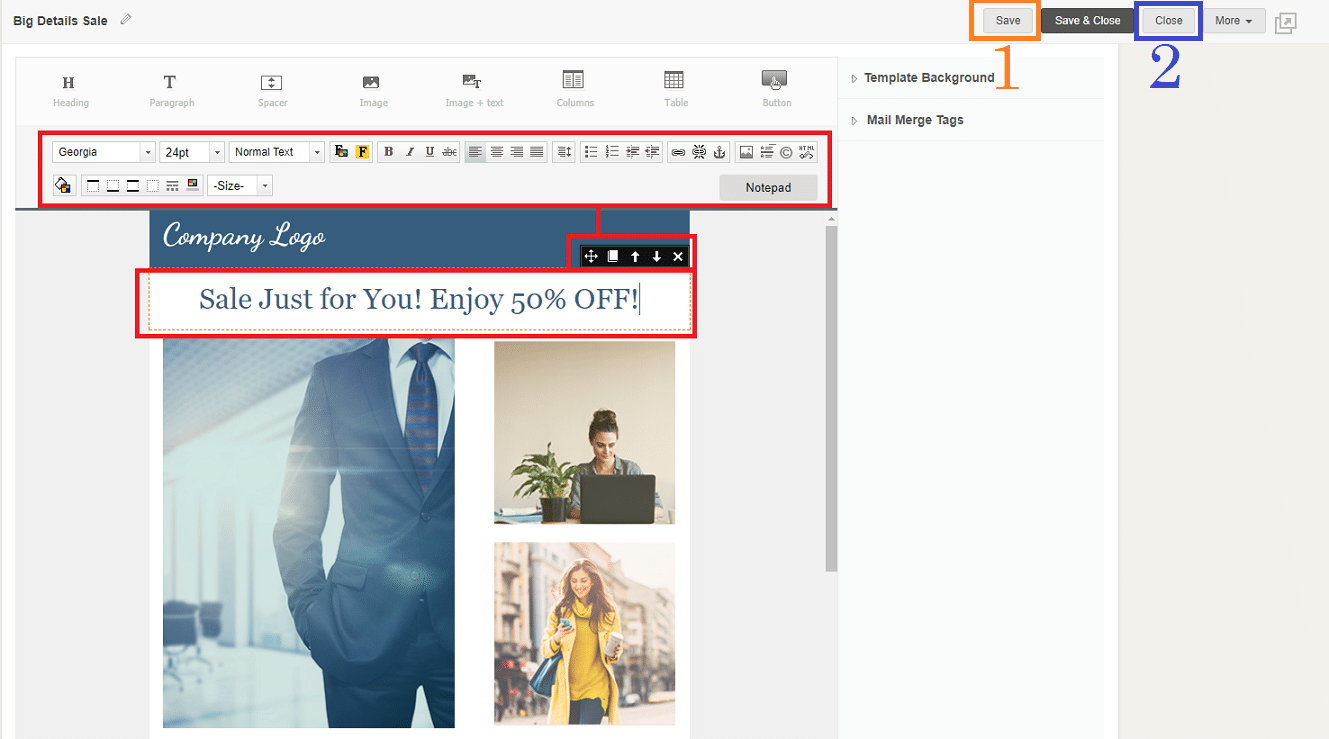
Task: Apply a bottom border to the block
Action: 112,185
